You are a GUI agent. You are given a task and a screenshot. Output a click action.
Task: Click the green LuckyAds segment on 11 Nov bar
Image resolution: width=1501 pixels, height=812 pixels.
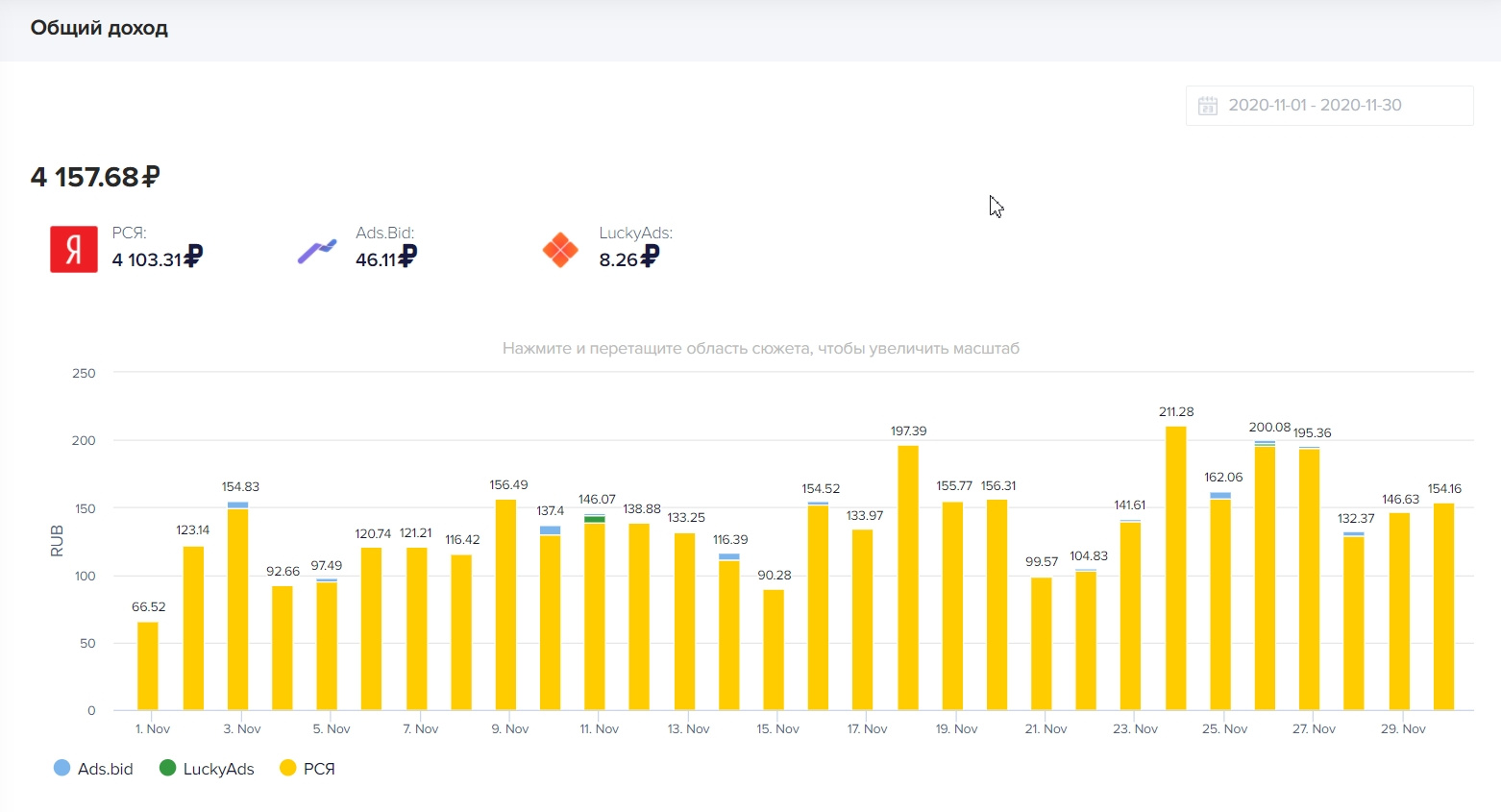tap(595, 519)
